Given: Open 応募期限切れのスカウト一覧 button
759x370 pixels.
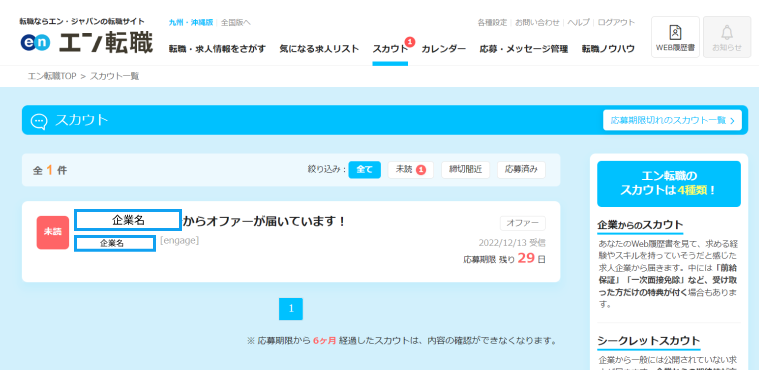Looking at the screenshot, I should [672, 120].
